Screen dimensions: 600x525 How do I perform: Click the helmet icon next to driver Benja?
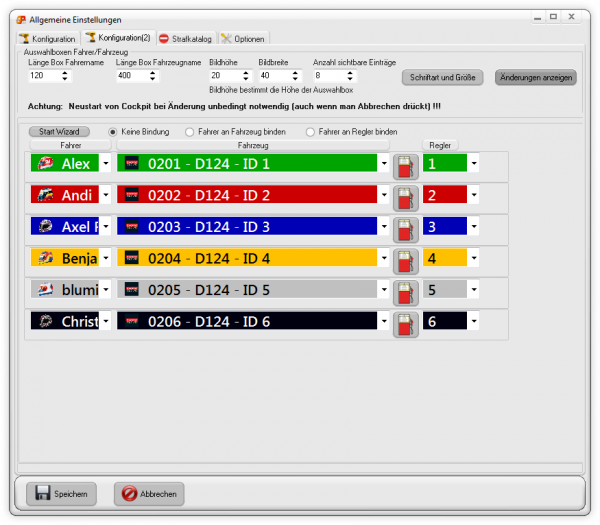[x=44, y=258]
